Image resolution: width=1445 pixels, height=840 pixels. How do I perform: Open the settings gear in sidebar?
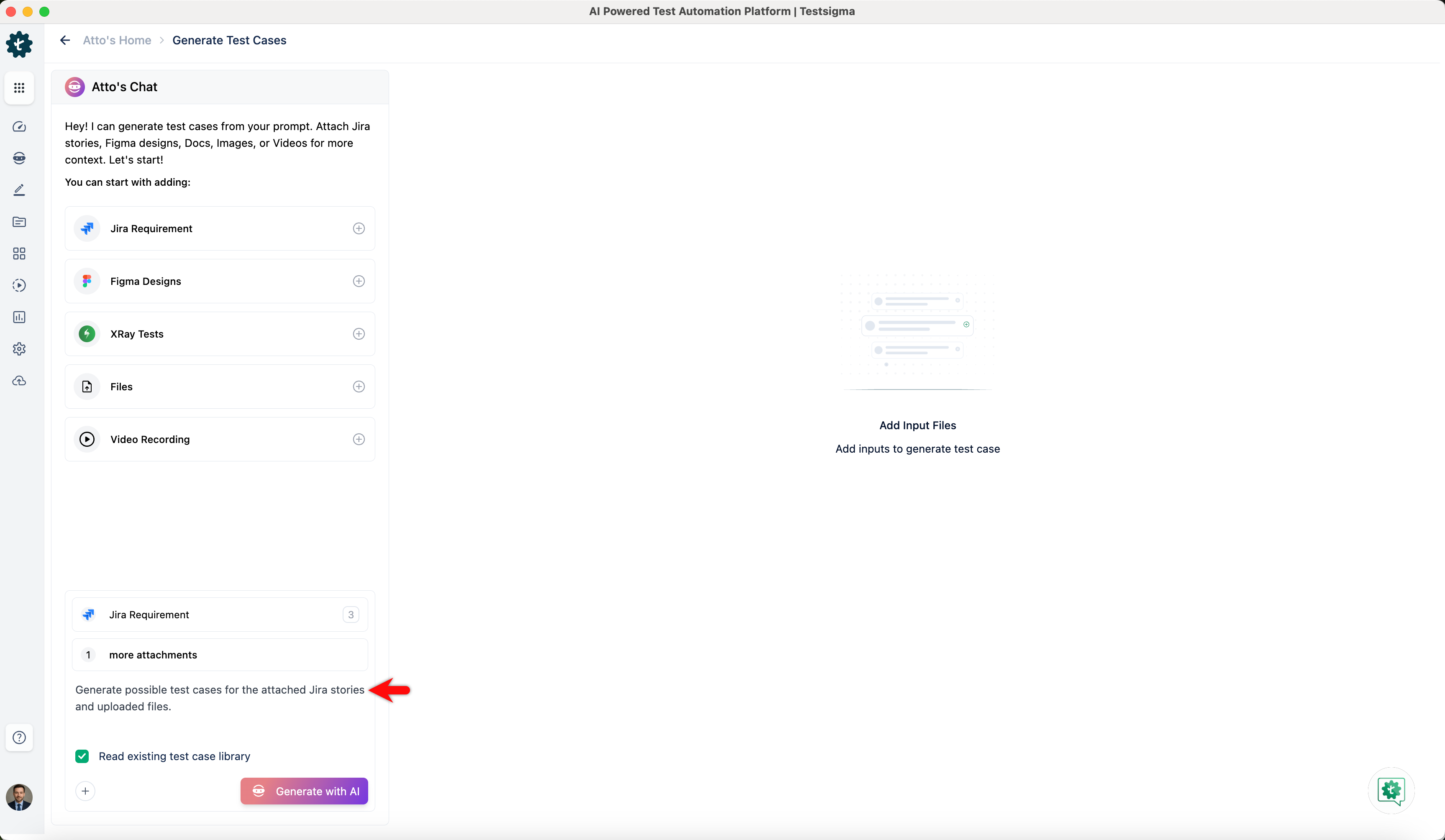pos(19,348)
